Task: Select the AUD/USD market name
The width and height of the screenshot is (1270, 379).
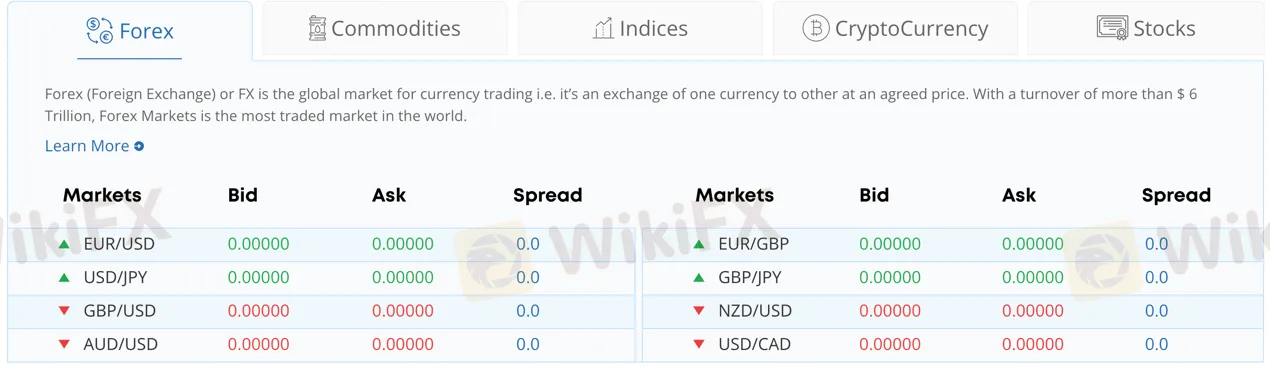Action: [x=121, y=344]
